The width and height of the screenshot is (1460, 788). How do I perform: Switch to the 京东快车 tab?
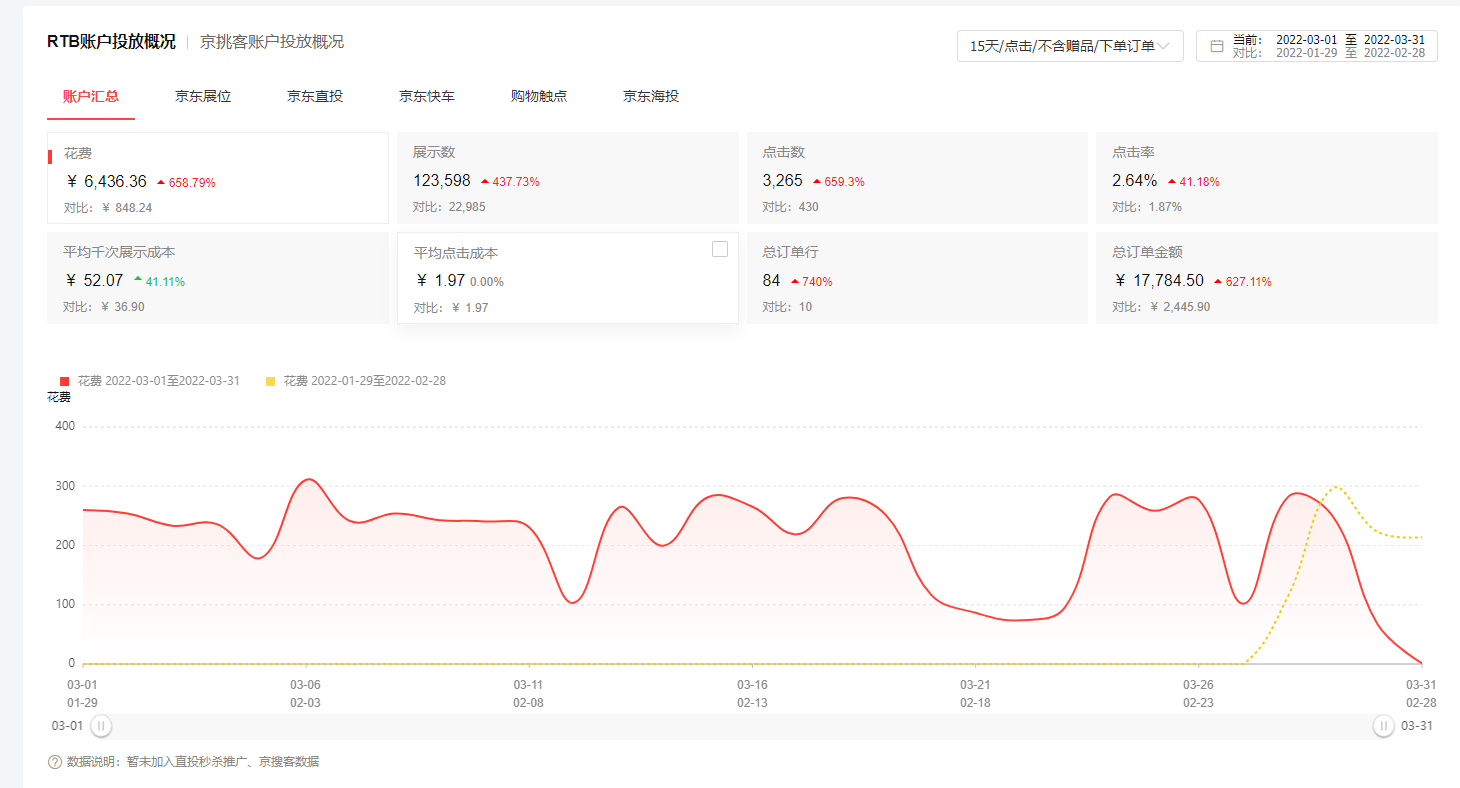[427, 96]
